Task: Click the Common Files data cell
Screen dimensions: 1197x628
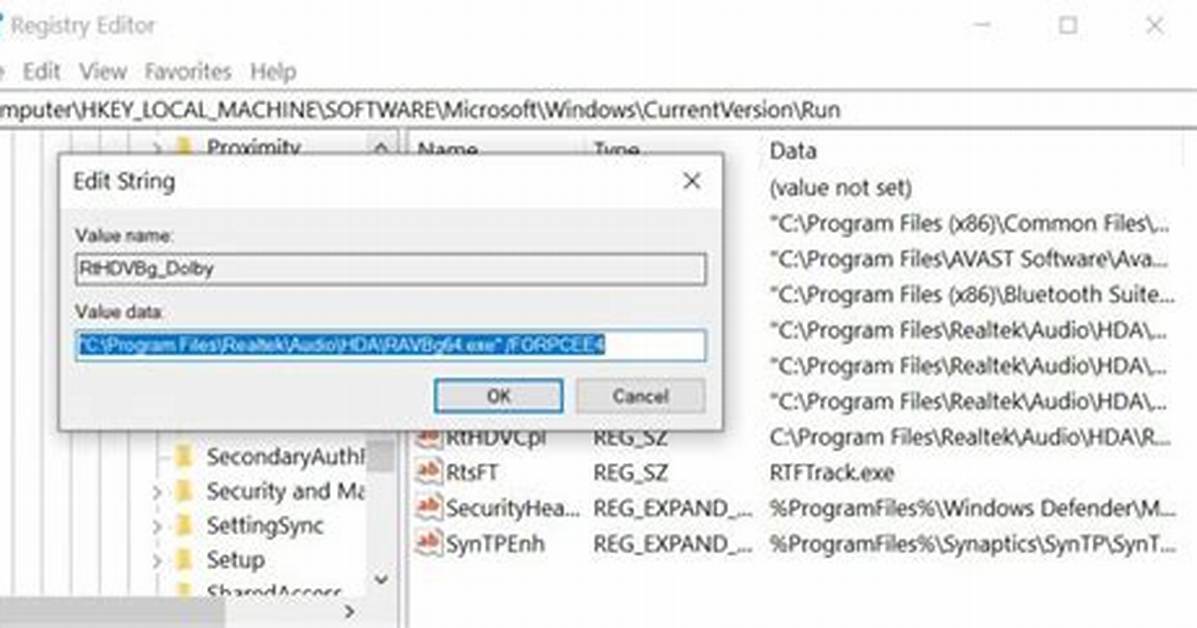Action: pos(970,224)
